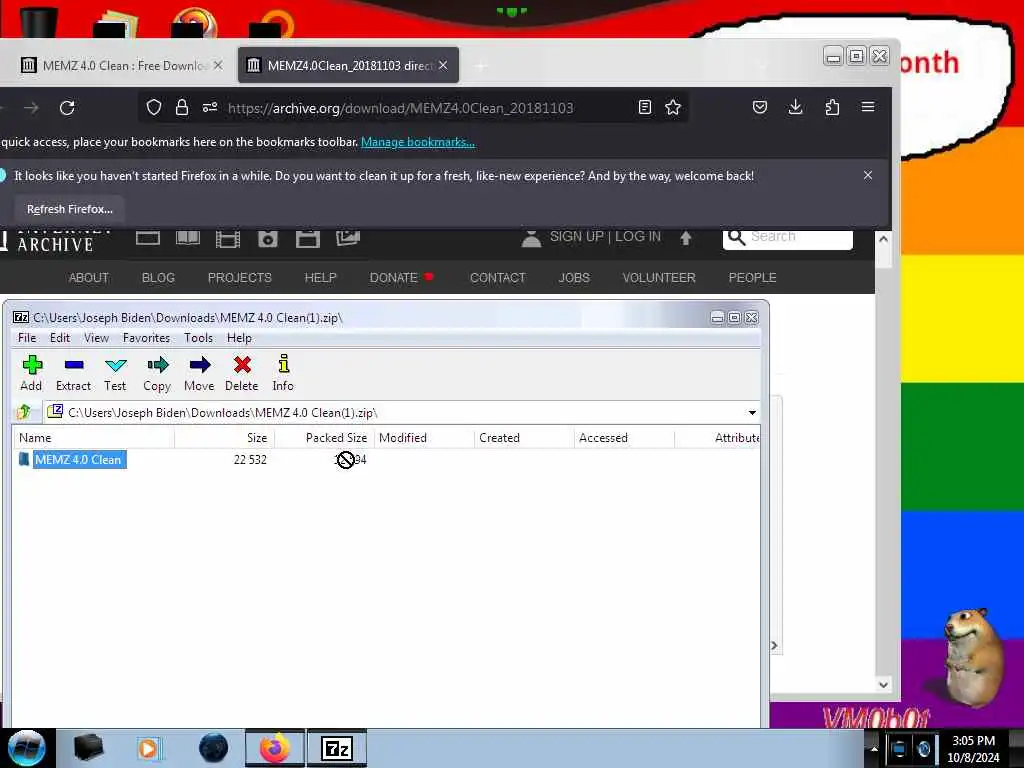1024x768 pixels.
Task: Dismiss the Firefox refresh notification
Action: point(868,175)
